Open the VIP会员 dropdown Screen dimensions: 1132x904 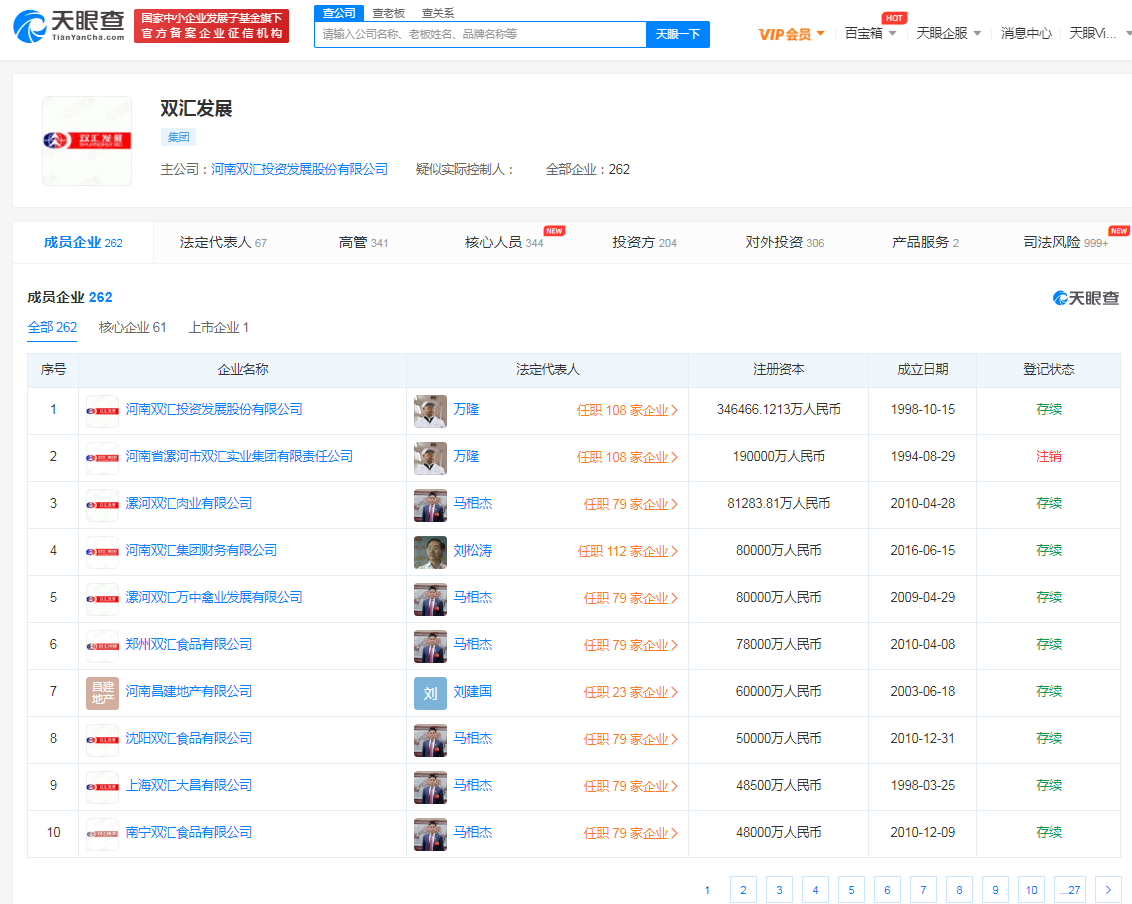pyautogui.click(x=791, y=34)
